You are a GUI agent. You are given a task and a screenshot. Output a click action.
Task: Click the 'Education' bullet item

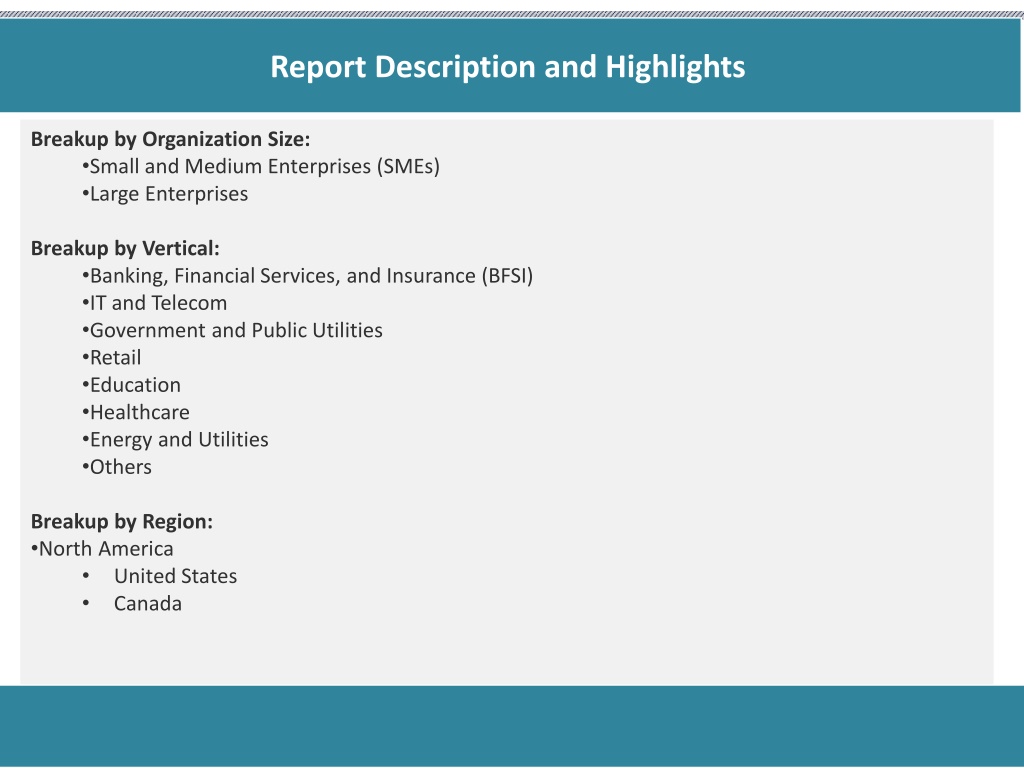[131, 385]
